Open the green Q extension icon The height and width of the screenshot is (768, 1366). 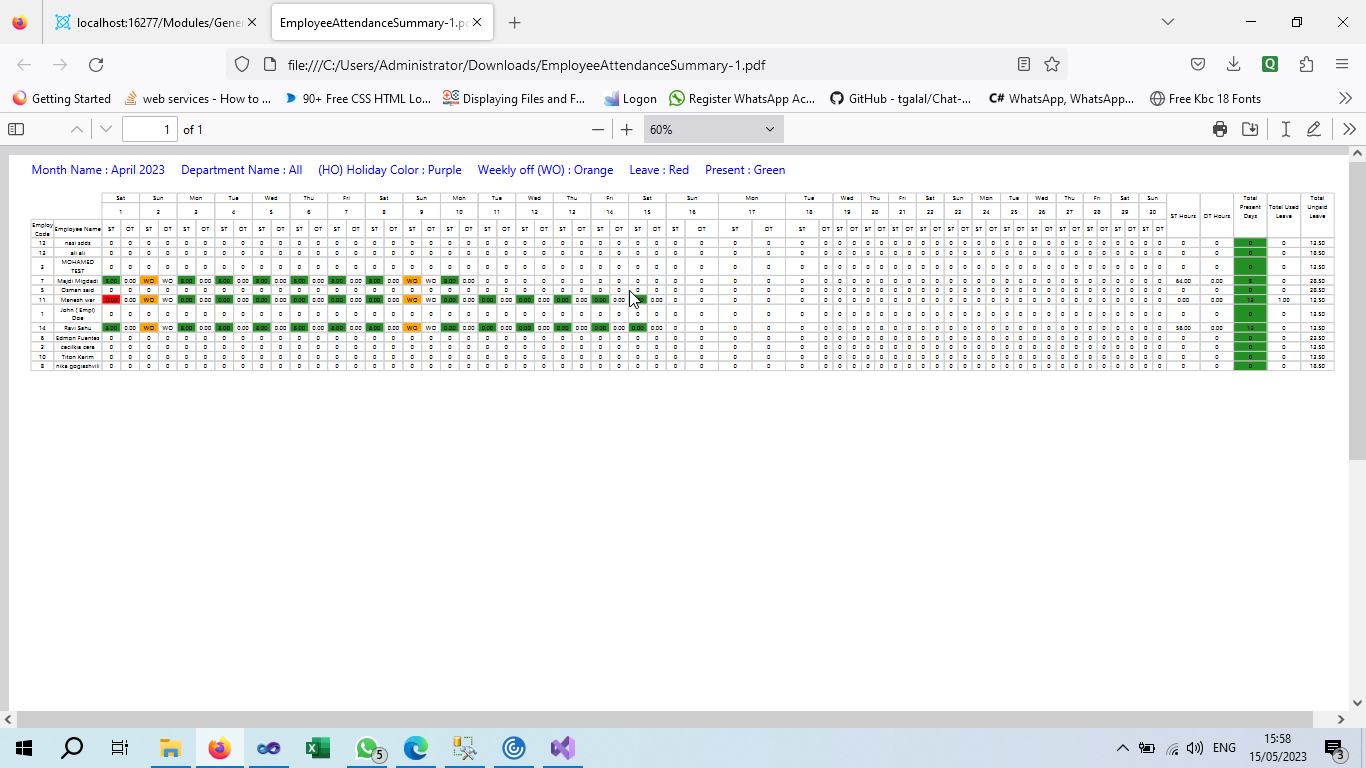(x=1270, y=65)
